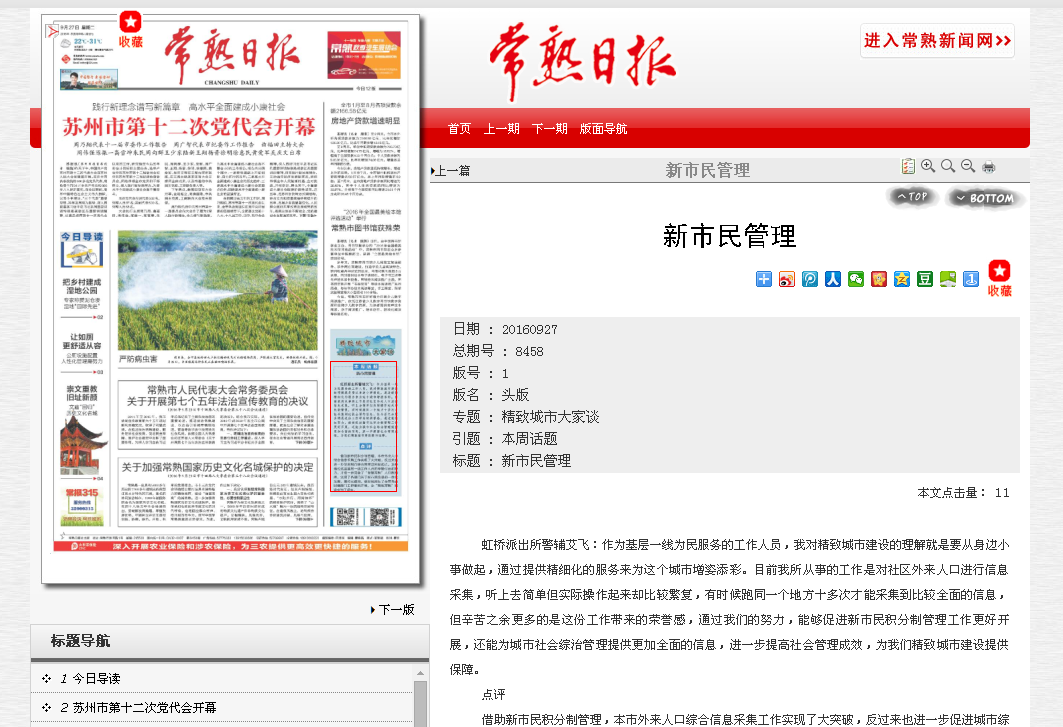The width and height of the screenshot is (1063, 727).
Task: Open 版面导航 page navigation
Action: tap(603, 129)
